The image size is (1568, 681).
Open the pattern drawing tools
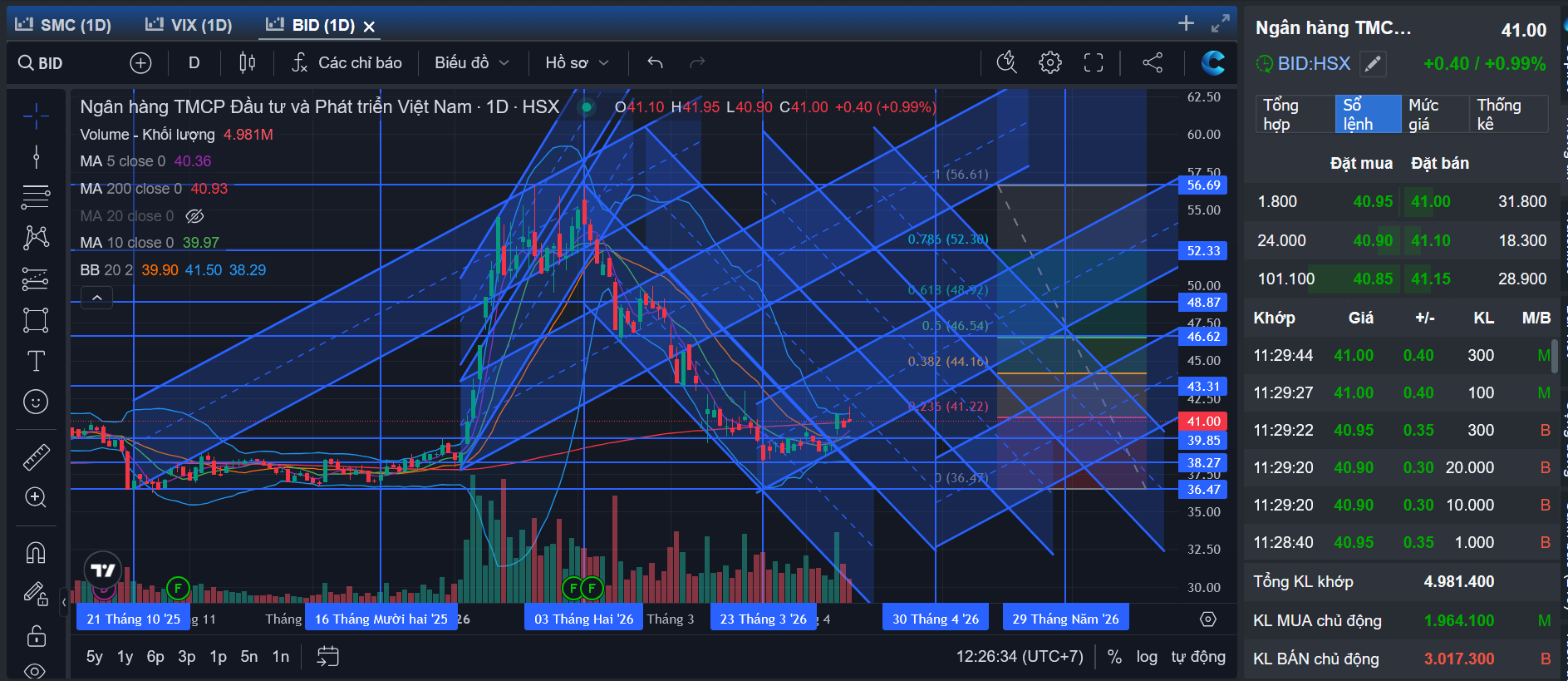click(x=36, y=238)
